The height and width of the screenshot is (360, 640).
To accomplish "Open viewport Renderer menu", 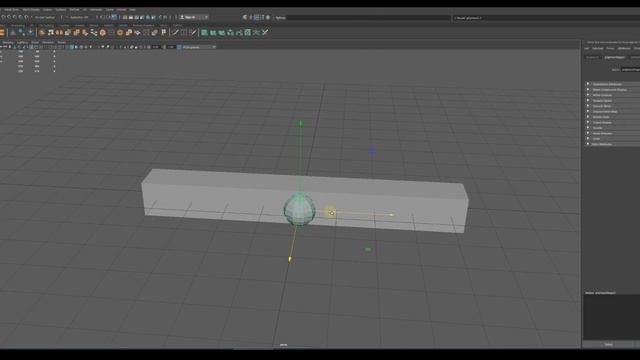I will click(x=48, y=42).
